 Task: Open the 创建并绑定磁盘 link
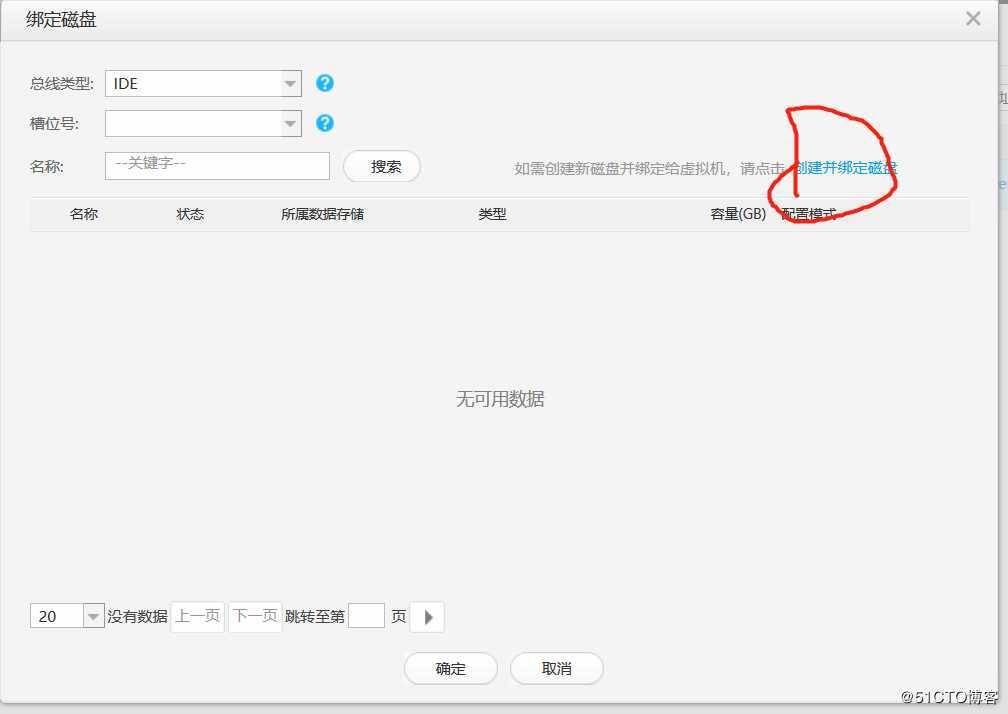[846, 168]
